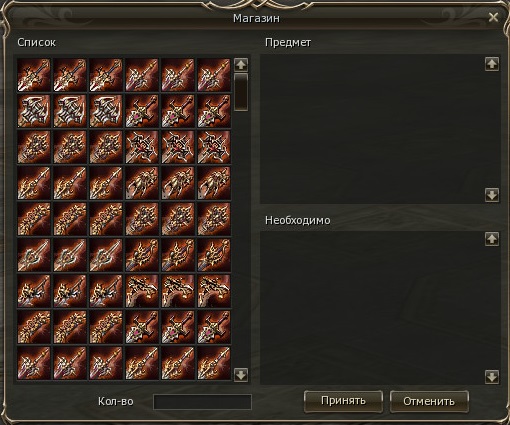Image resolution: width=510 pixels, height=425 pixels.
Task: Select the first bow-shaped weapon in row seven's right half
Action: tap(142, 291)
